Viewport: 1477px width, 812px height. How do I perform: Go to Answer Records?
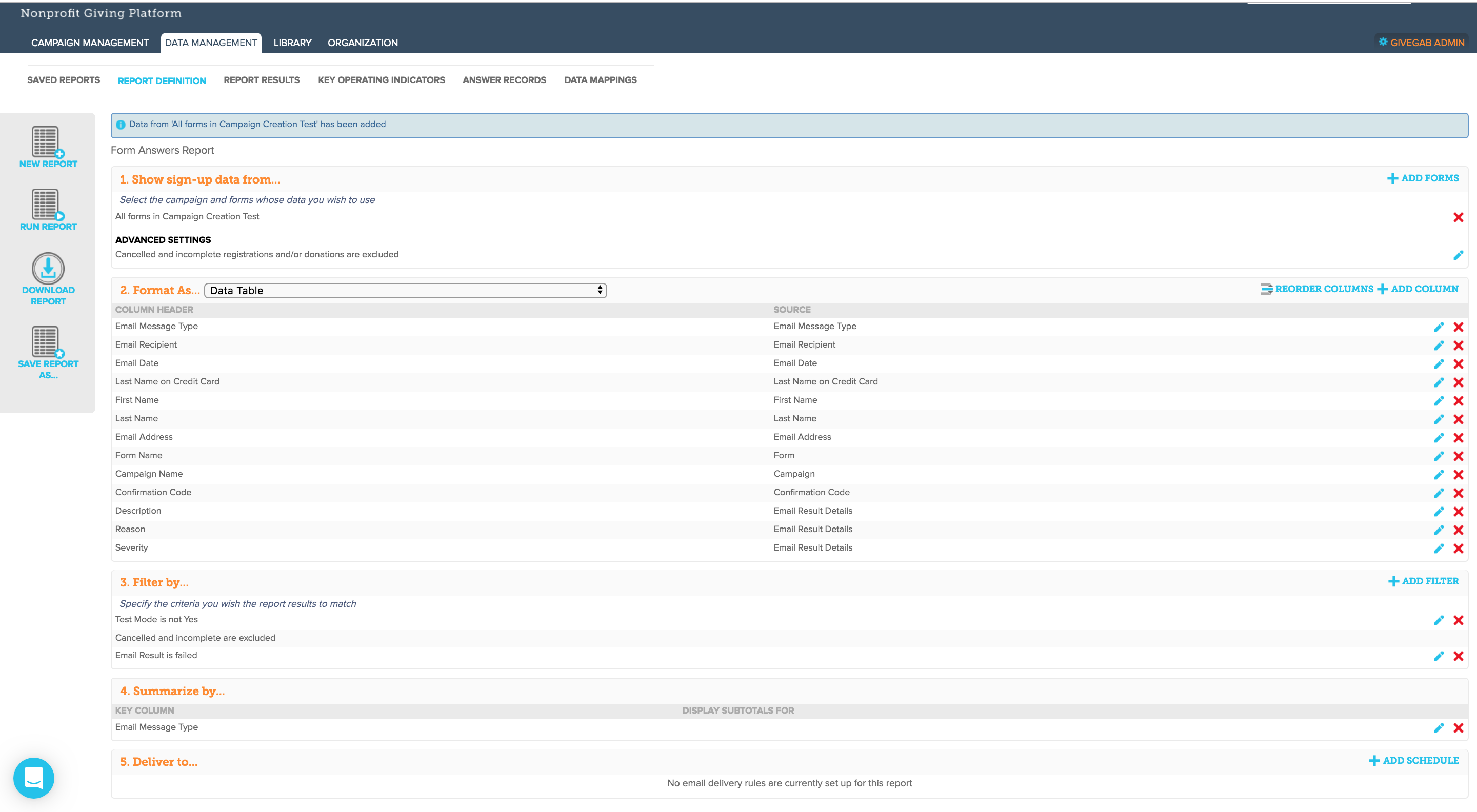[x=504, y=80]
